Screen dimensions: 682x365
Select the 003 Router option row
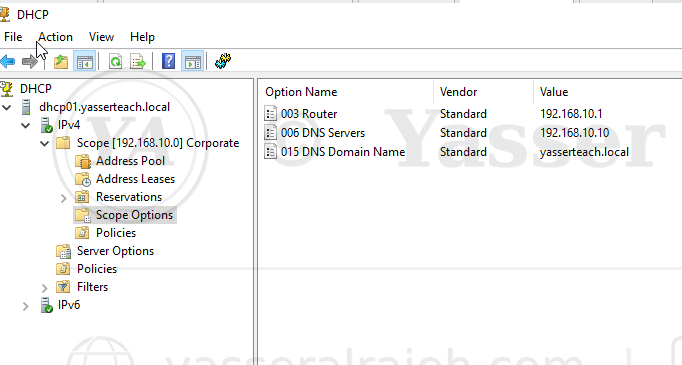pyautogui.click(x=309, y=114)
